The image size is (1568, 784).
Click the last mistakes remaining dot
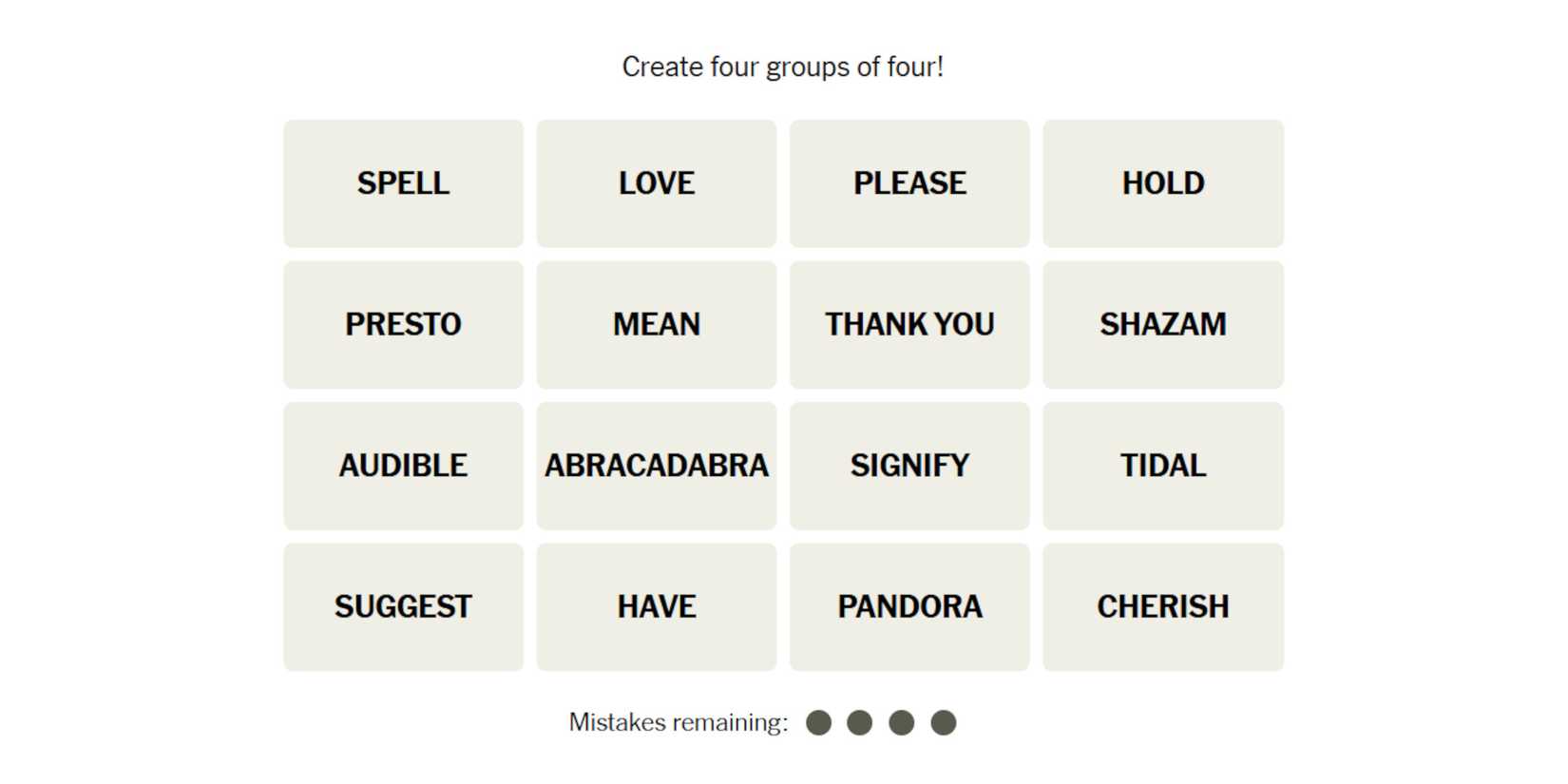(943, 723)
